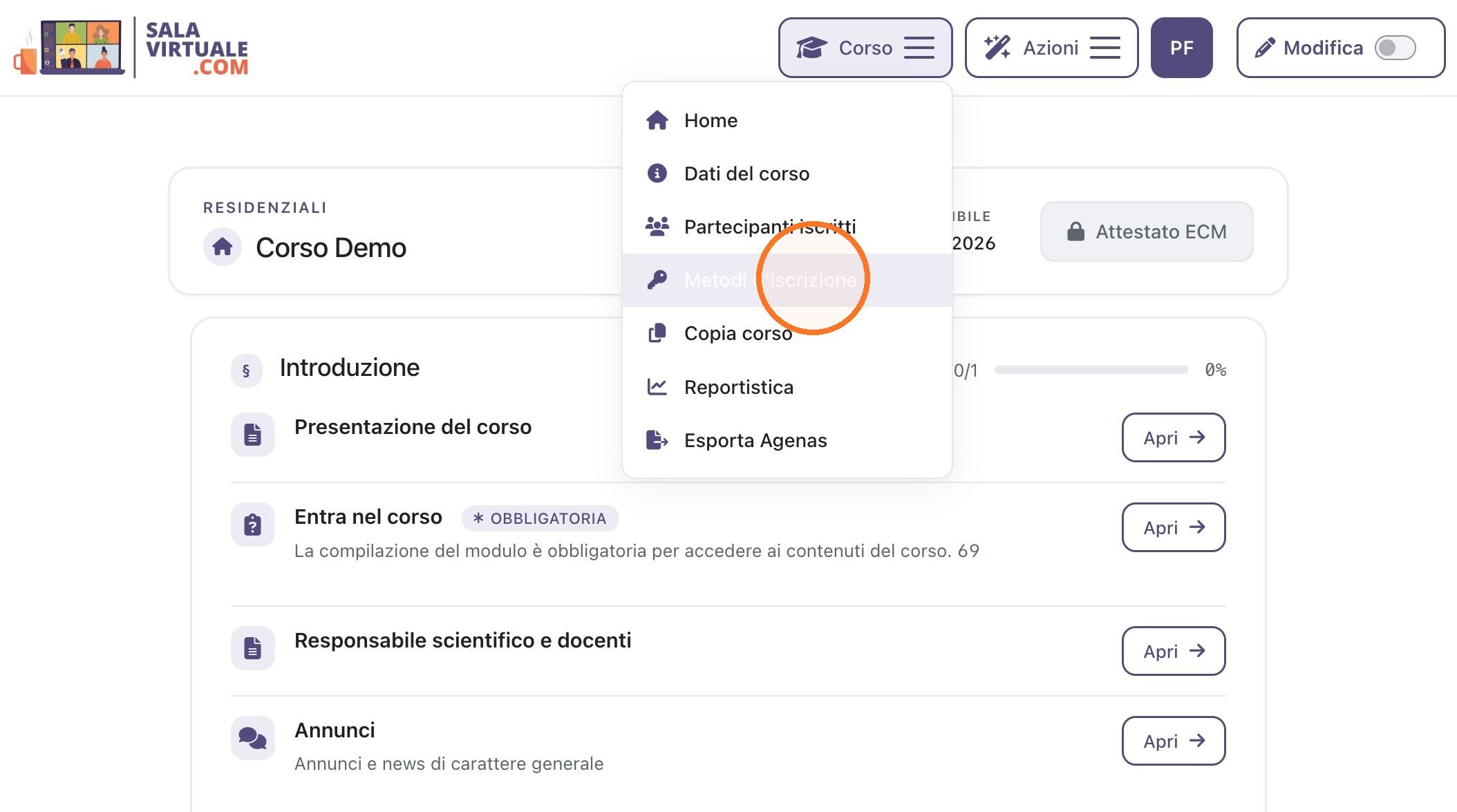The image size is (1457, 812).
Task: Select Home in the Corso menu
Action: (787, 120)
